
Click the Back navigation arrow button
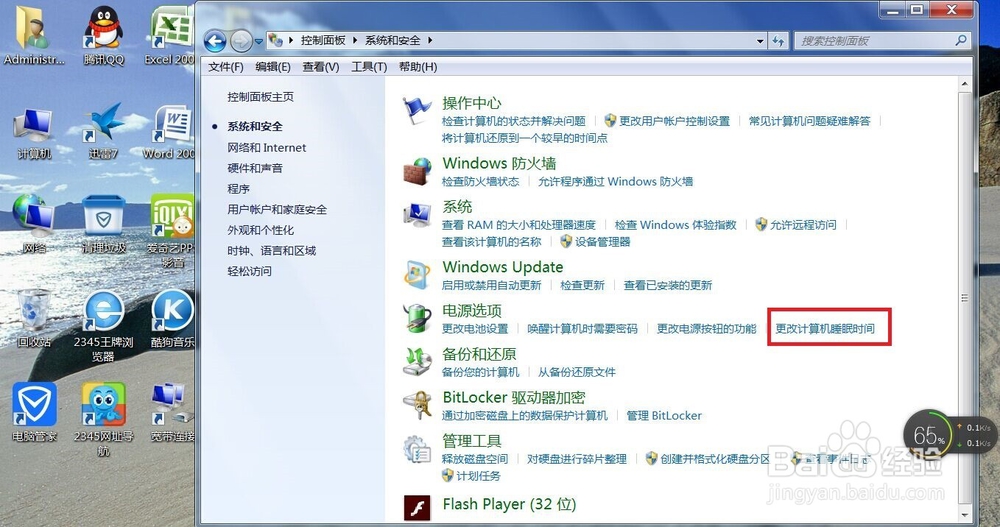(215, 41)
